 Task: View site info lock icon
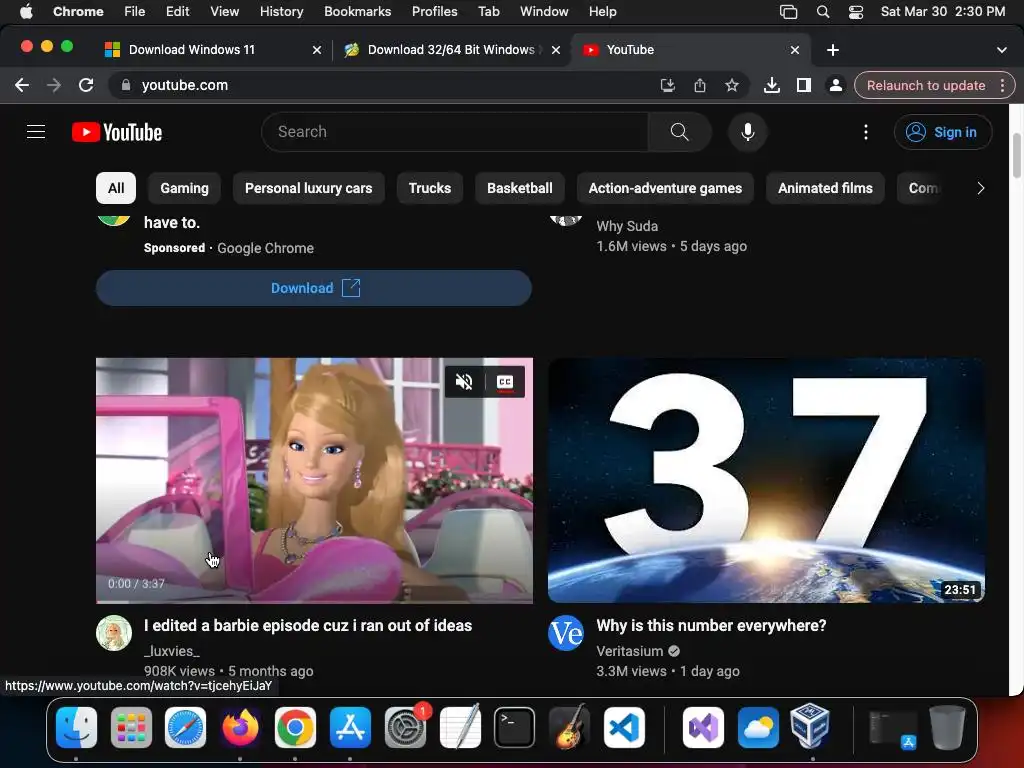[x=126, y=85]
